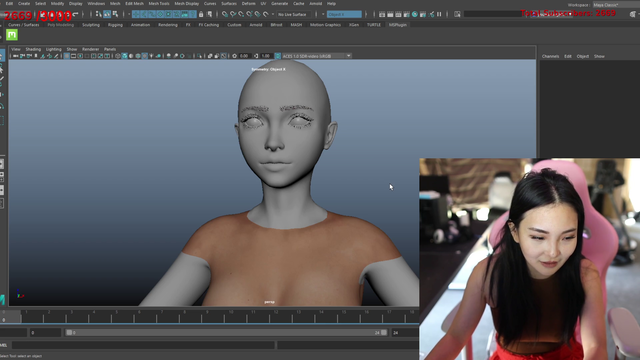
Task: Expand arrow beside ACES view transform
Action: point(348,56)
